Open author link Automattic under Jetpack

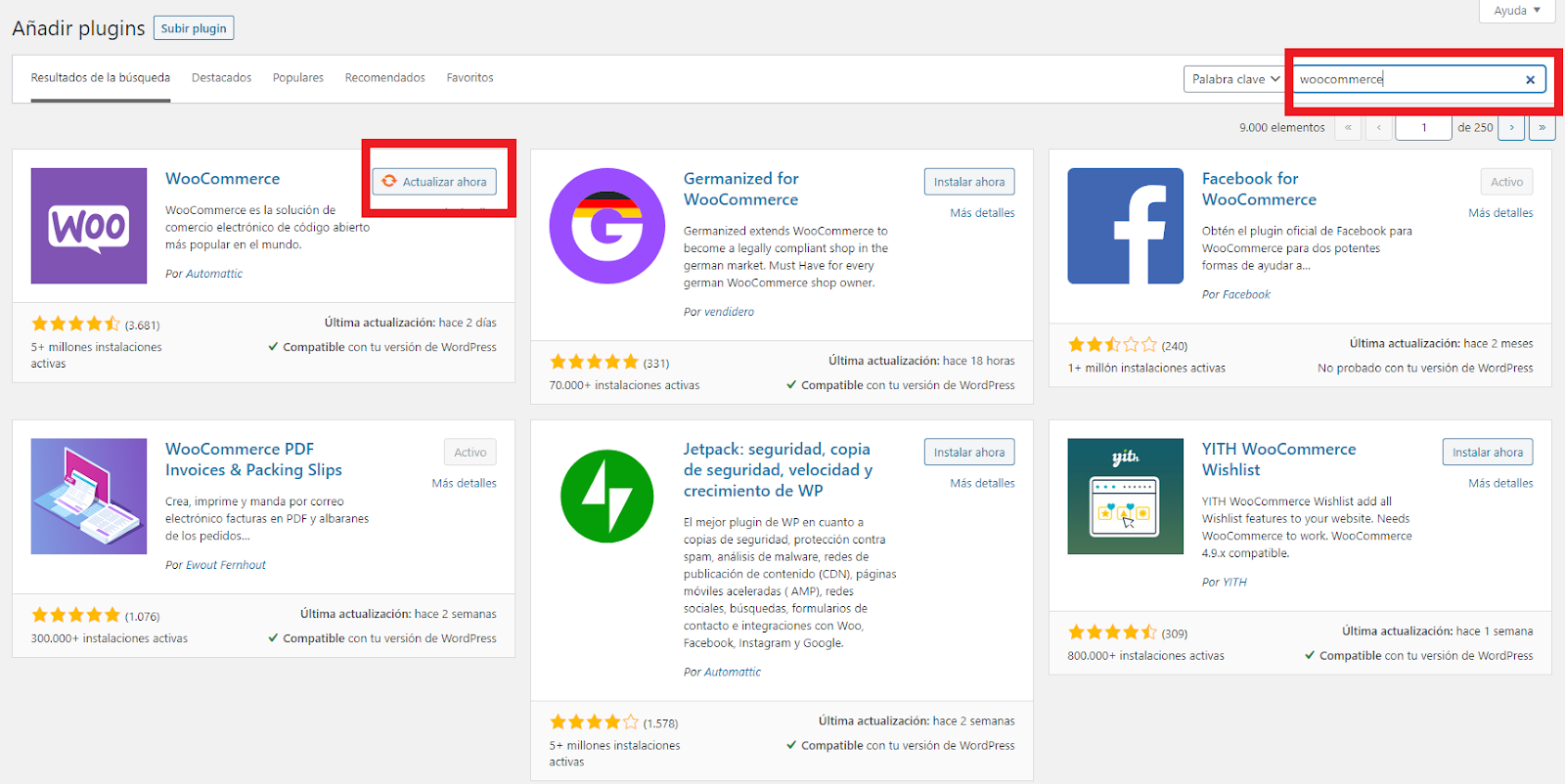pyautogui.click(x=733, y=673)
